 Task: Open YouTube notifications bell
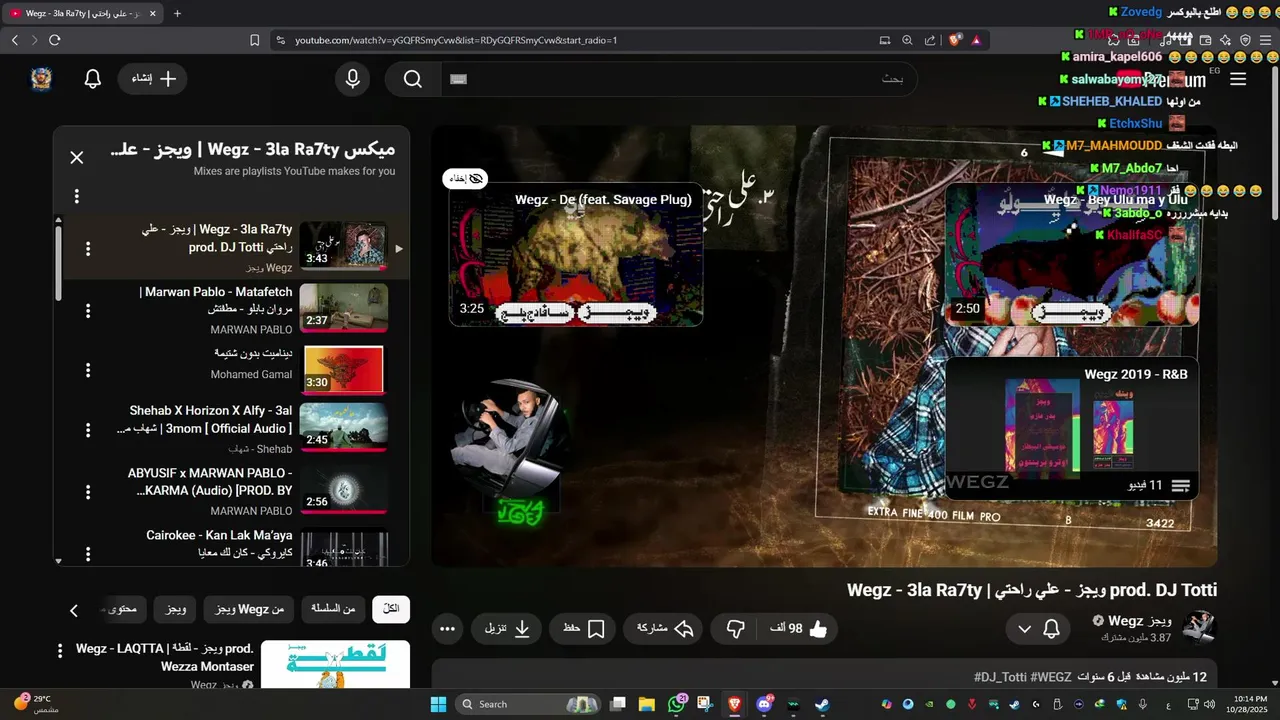click(93, 79)
